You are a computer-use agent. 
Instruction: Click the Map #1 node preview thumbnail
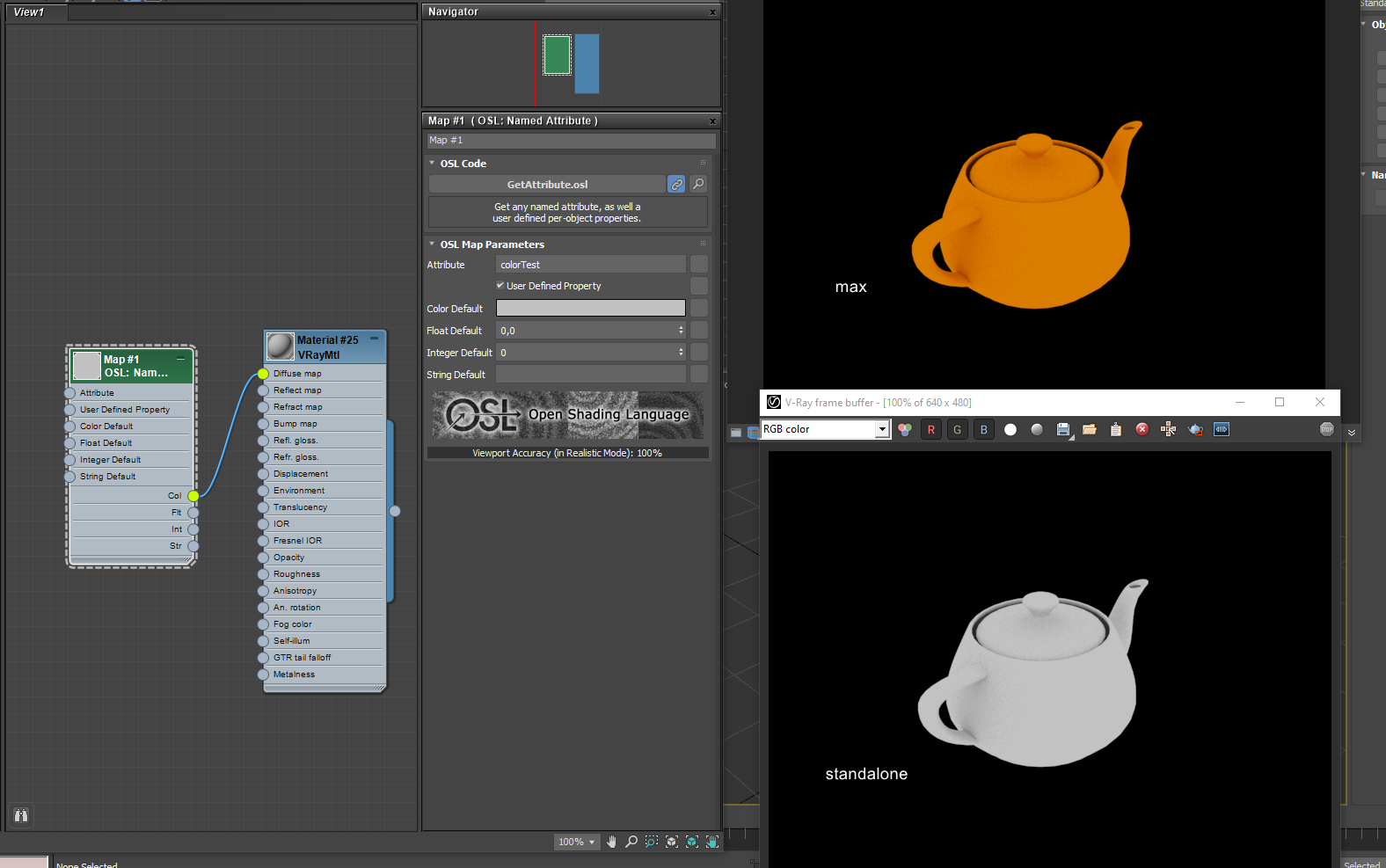(87, 366)
